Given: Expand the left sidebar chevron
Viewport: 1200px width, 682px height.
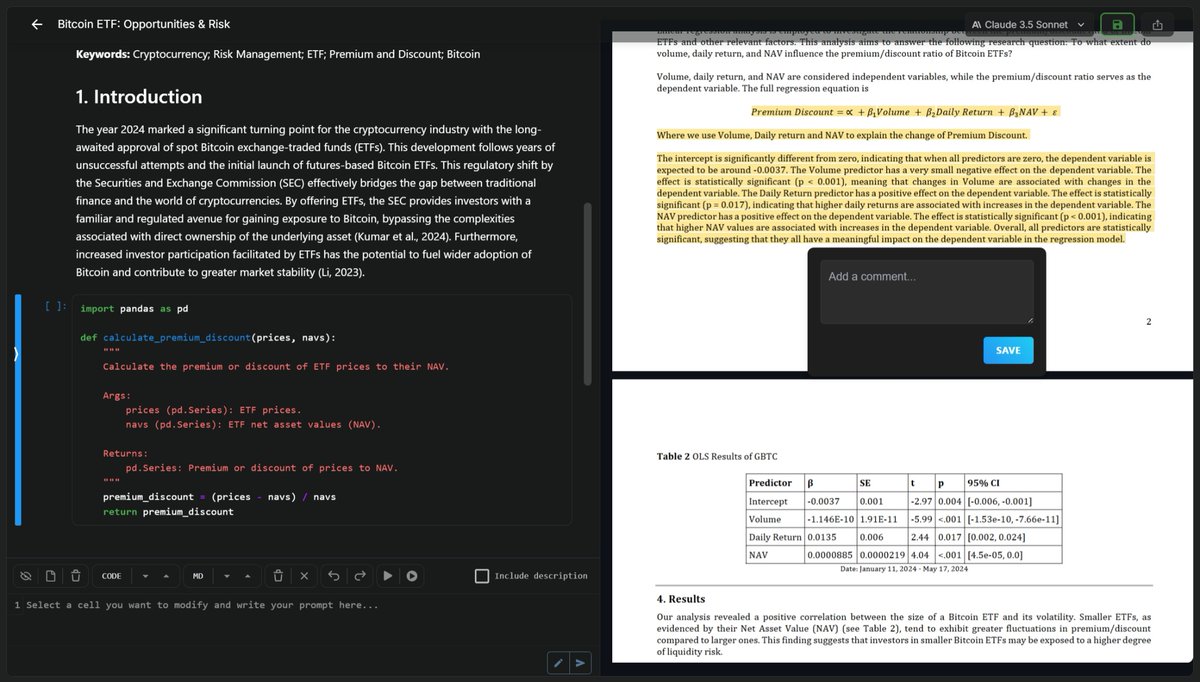Looking at the screenshot, I should (x=15, y=353).
